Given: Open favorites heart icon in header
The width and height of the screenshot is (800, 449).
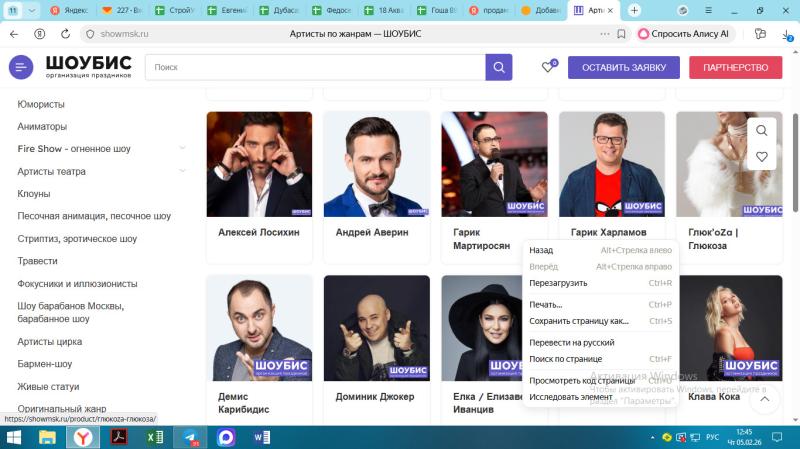Looking at the screenshot, I should pos(549,66).
